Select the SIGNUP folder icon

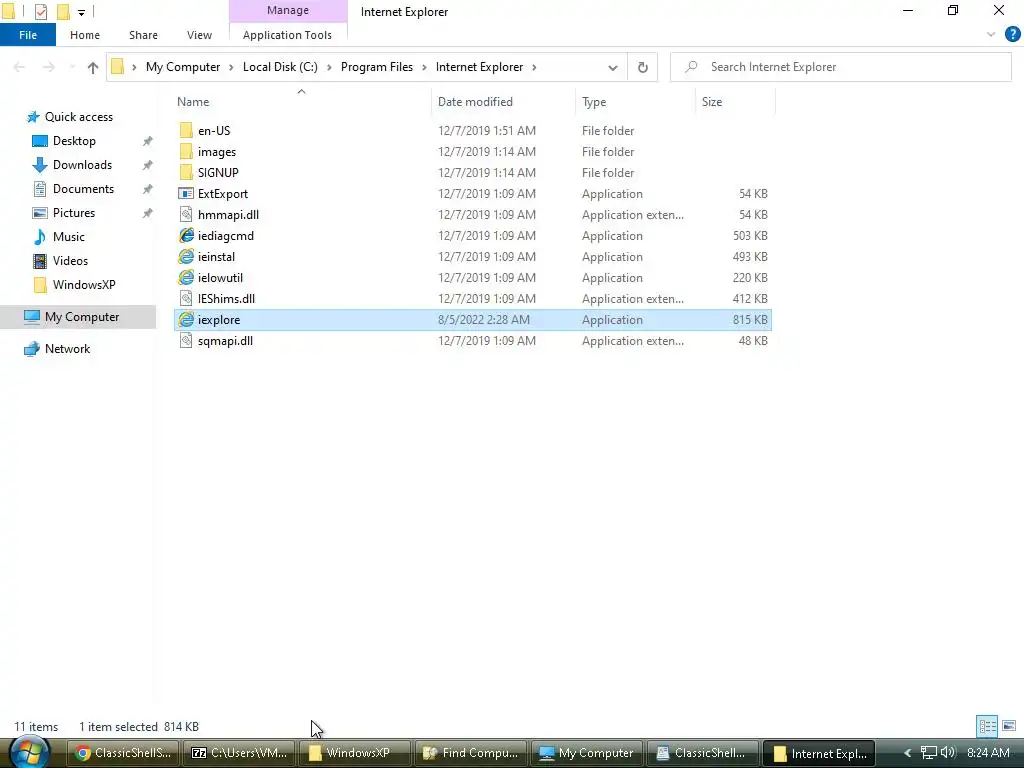[186, 172]
